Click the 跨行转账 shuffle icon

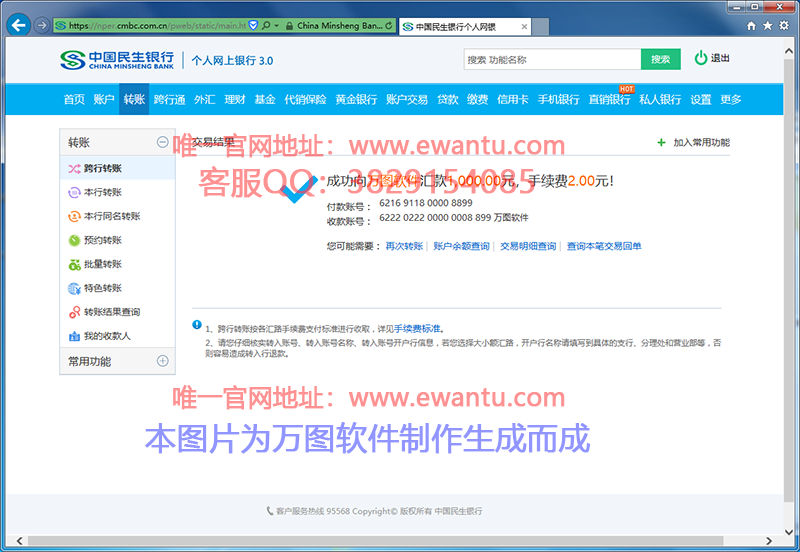click(x=74, y=168)
